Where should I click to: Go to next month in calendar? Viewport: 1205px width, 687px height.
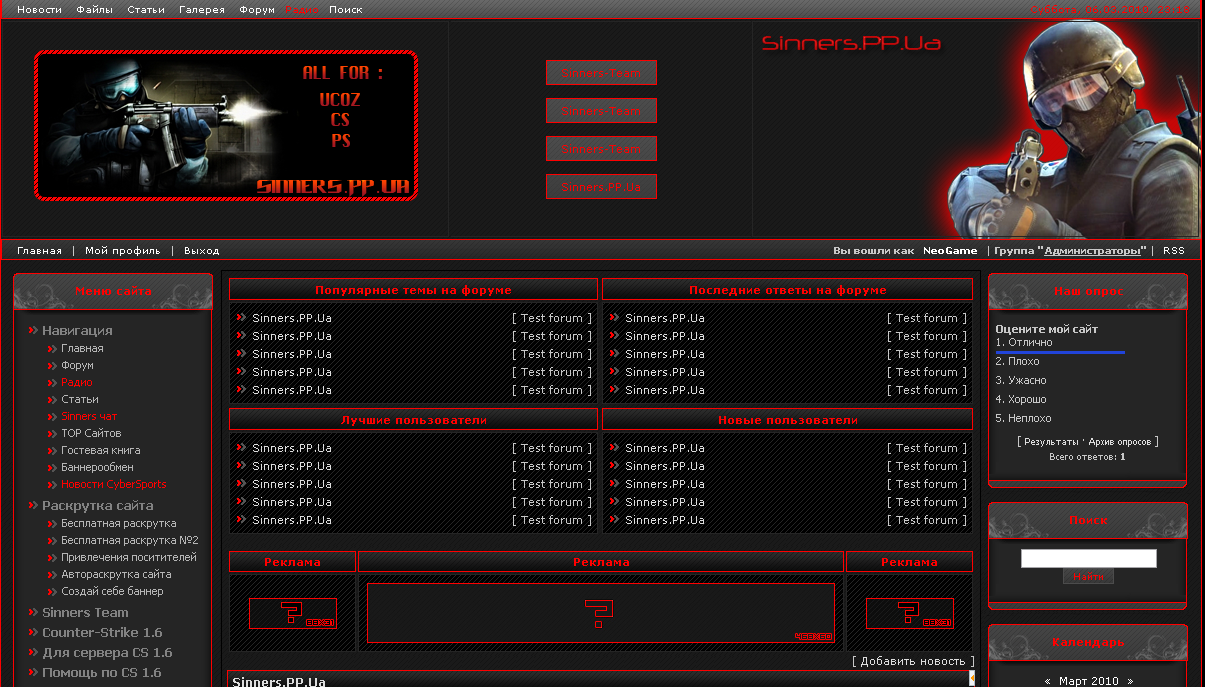point(1130,681)
